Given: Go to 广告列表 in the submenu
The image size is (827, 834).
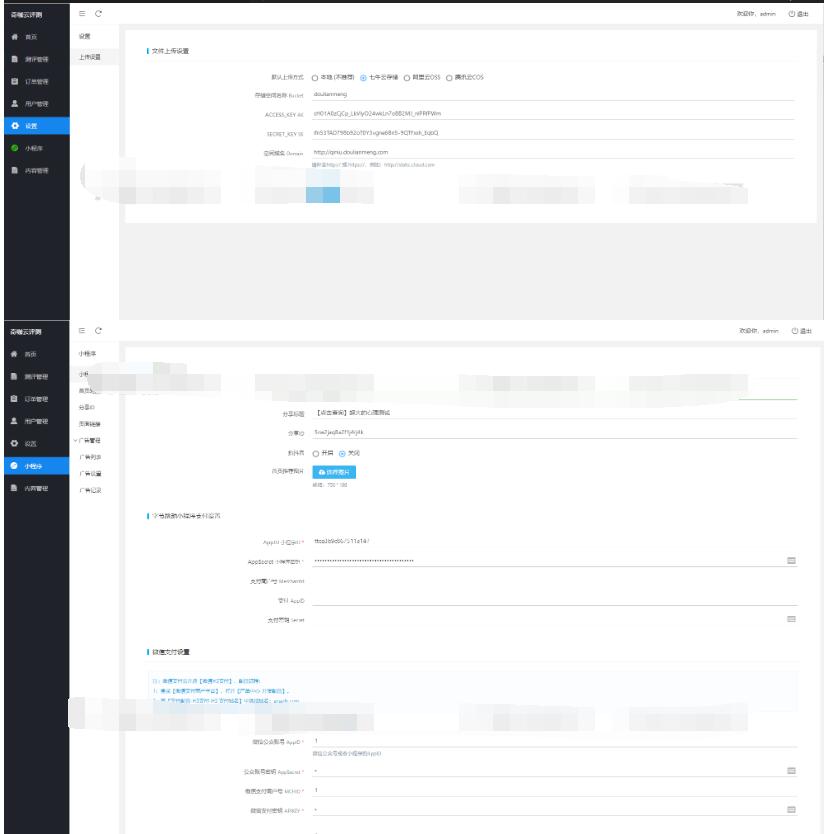Looking at the screenshot, I should [90, 457].
